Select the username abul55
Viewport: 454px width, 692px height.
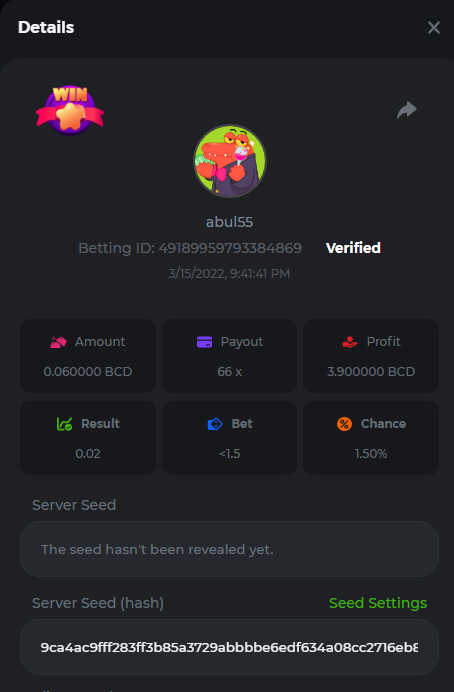229,222
